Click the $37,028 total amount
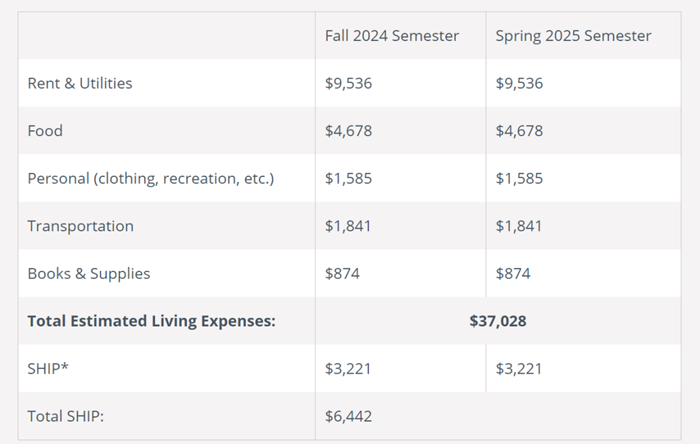 pos(498,321)
